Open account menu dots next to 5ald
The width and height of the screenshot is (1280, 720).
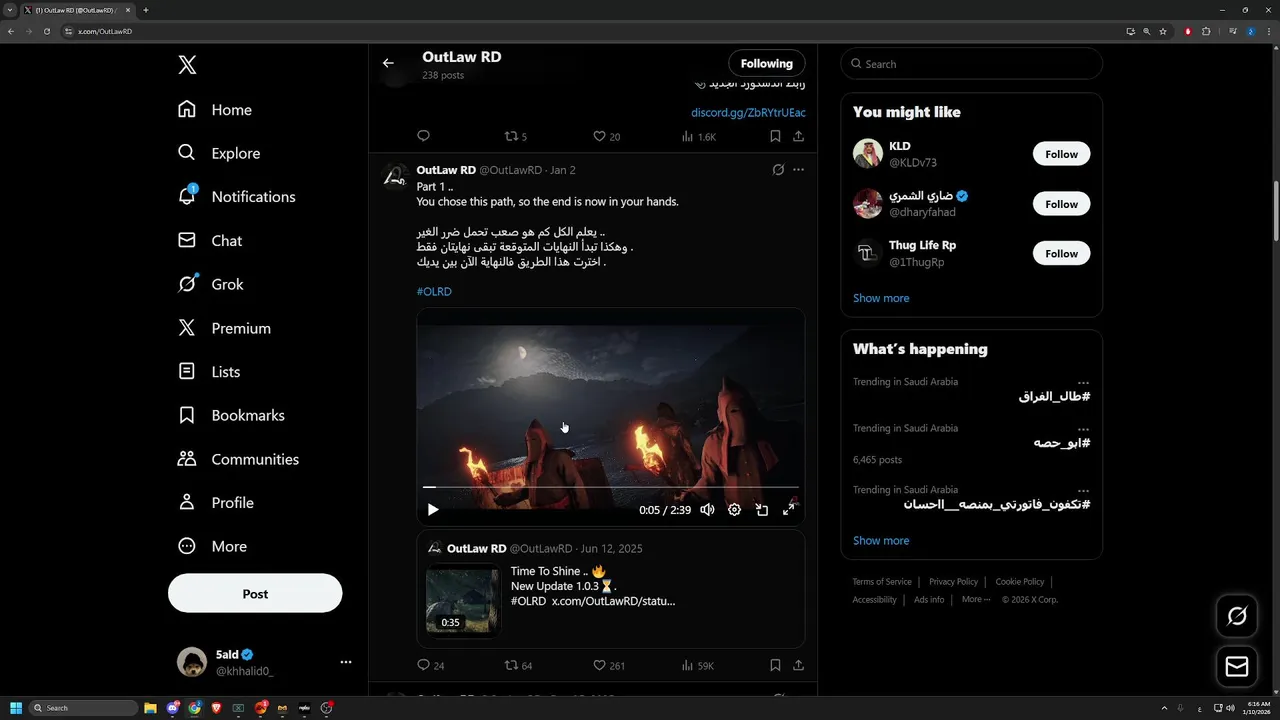click(x=346, y=662)
